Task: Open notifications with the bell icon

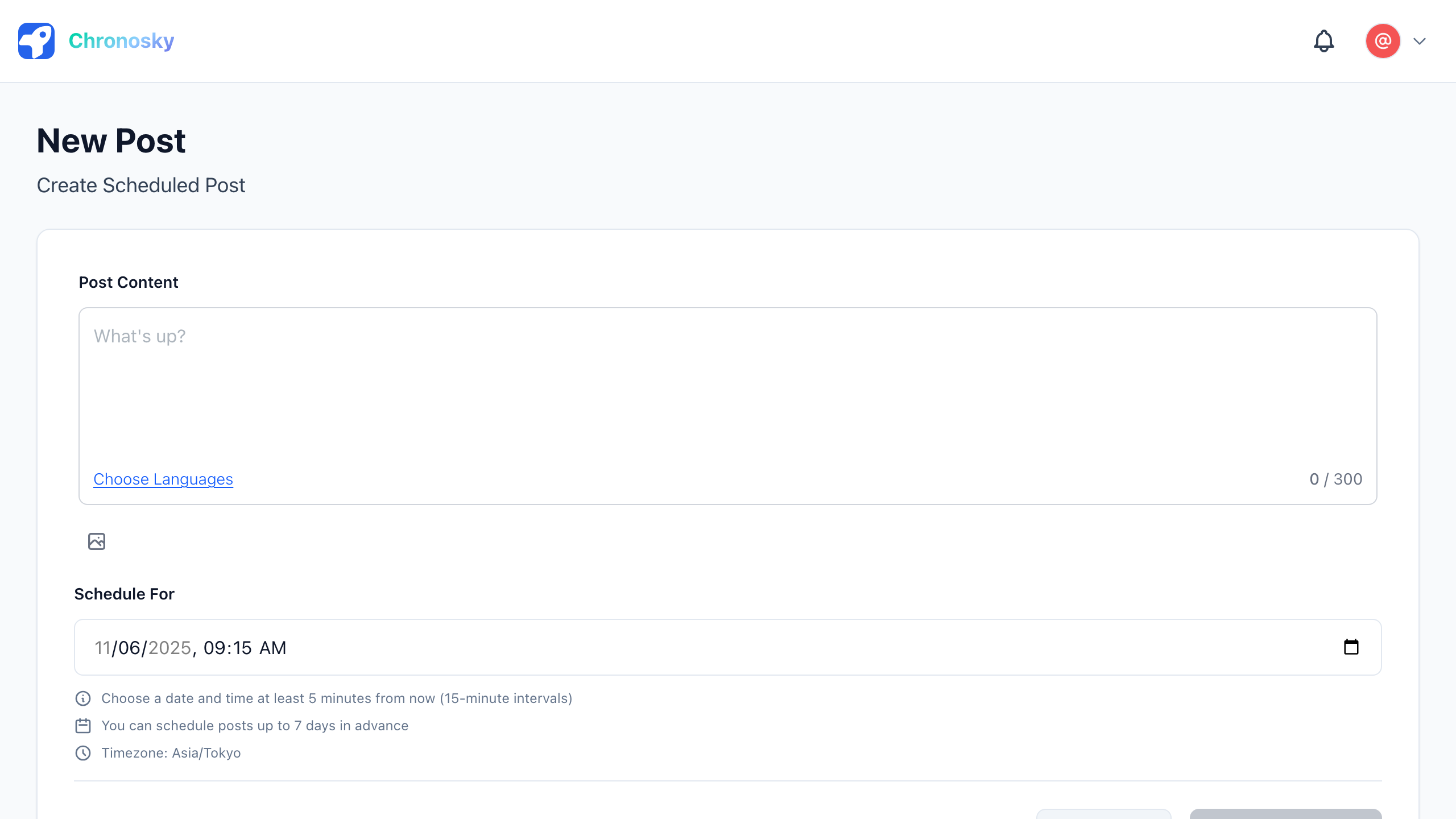Action: 1323,41
